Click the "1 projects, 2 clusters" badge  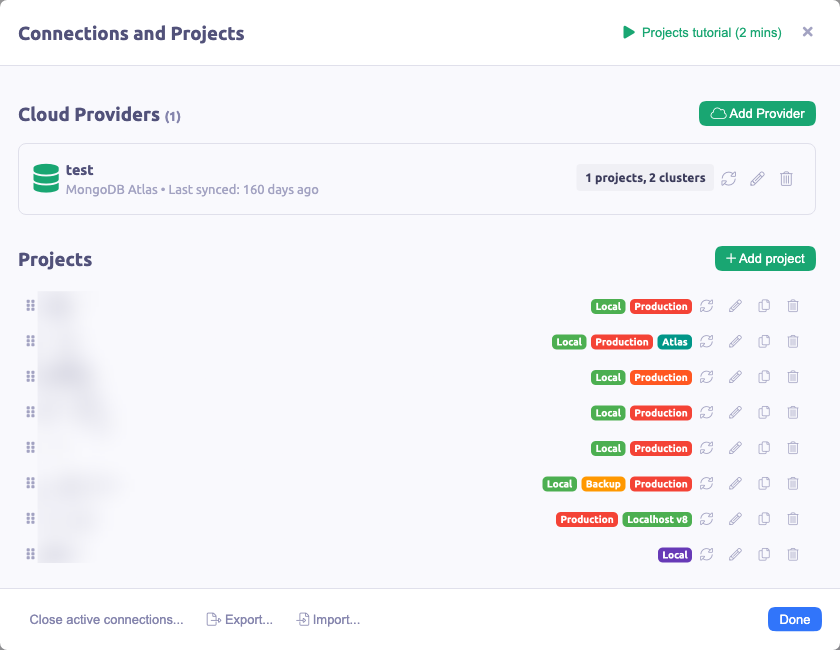(645, 178)
